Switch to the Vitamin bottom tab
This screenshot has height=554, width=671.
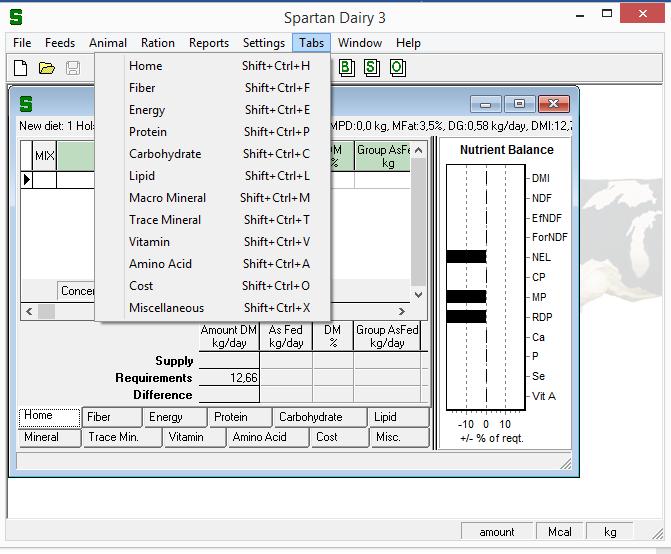[195, 438]
